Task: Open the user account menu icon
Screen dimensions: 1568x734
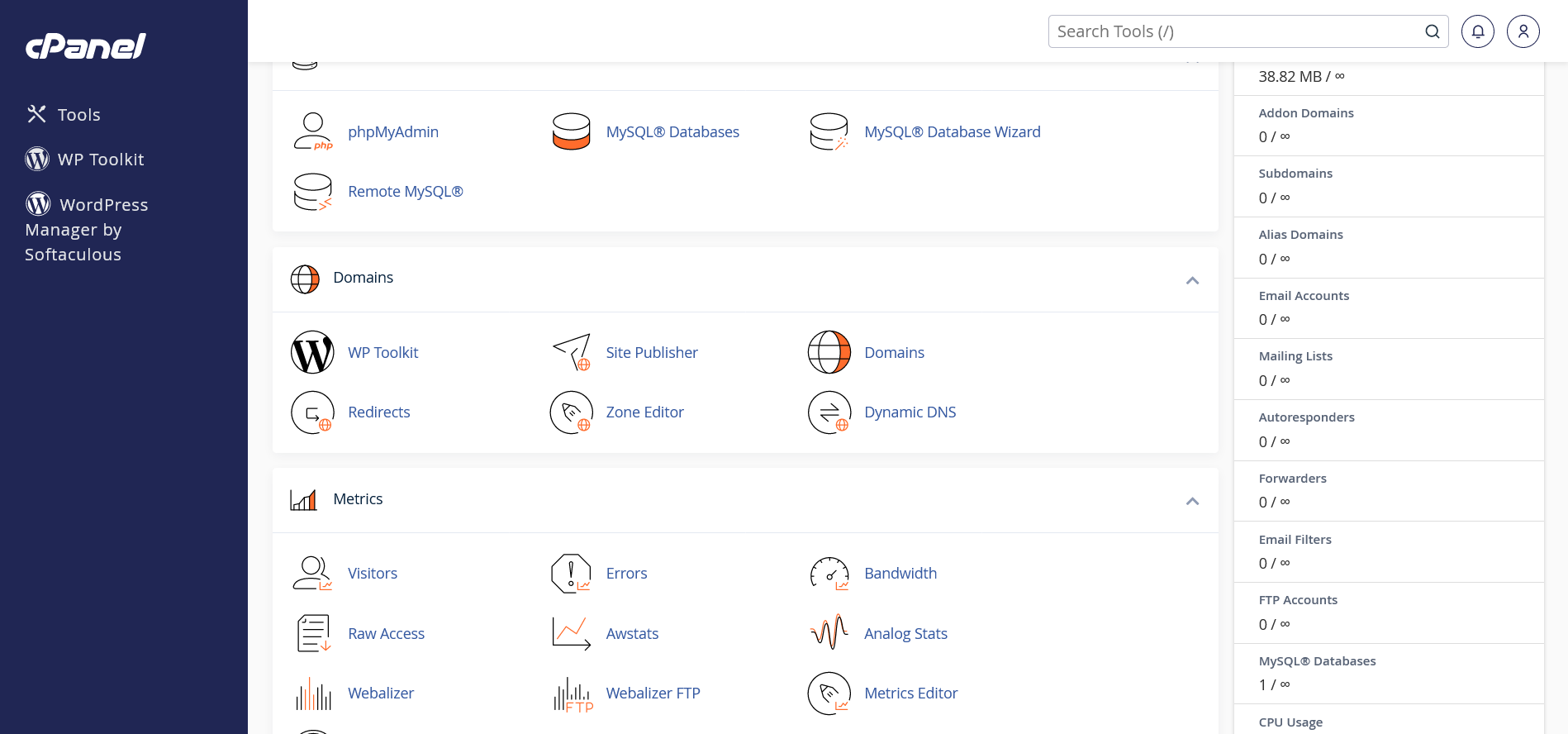Action: (x=1523, y=31)
